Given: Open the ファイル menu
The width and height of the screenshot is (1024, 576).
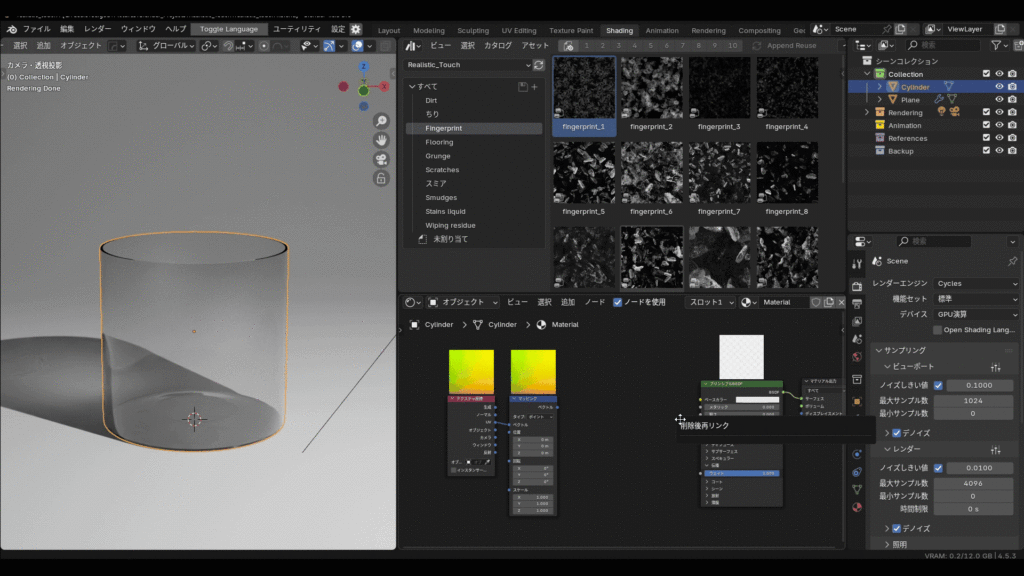Looking at the screenshot, I should pyautogui.click(x=36, y=29).
